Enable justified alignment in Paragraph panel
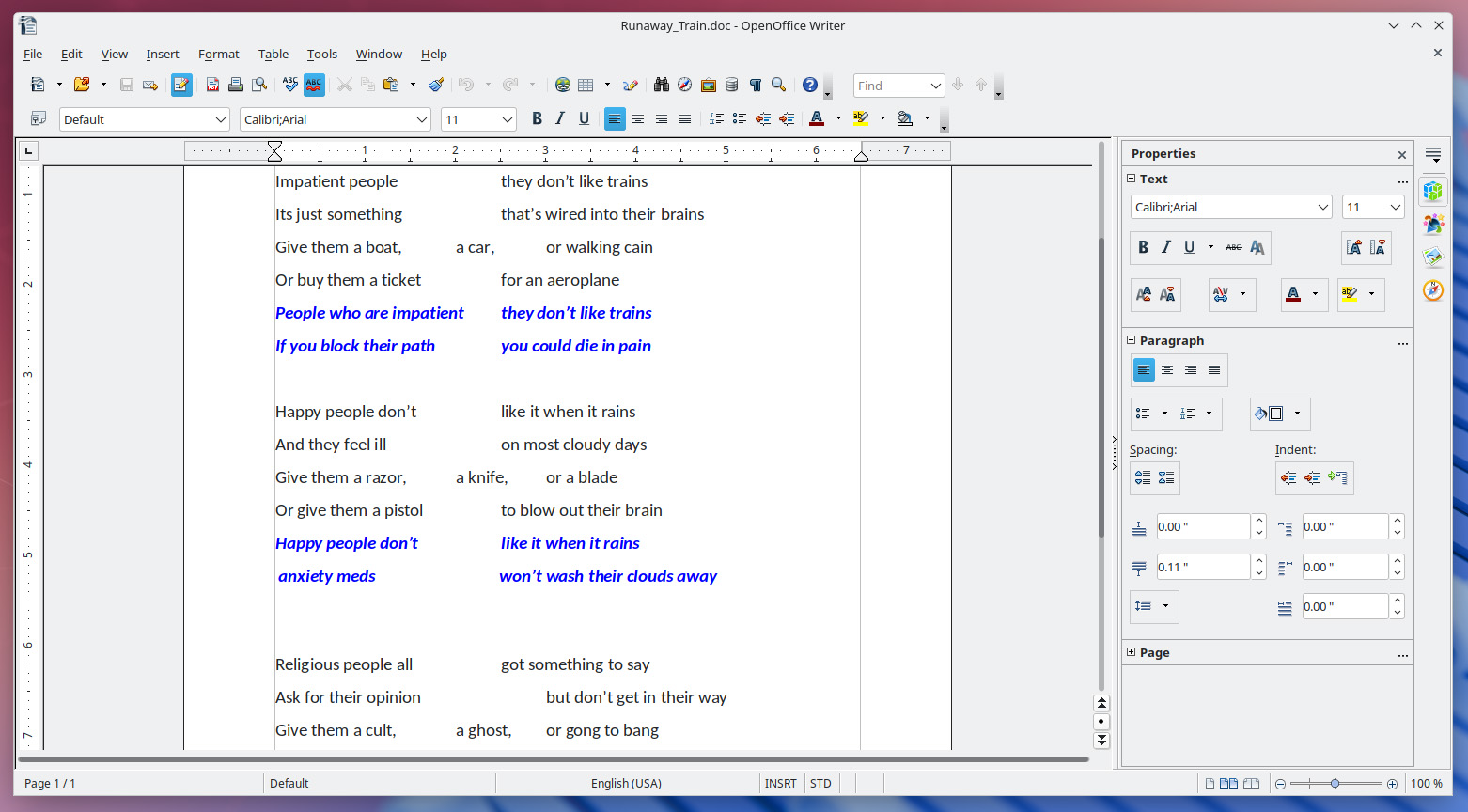Viewport: 1468px width, 812px height. click(x=1214, y=370)
